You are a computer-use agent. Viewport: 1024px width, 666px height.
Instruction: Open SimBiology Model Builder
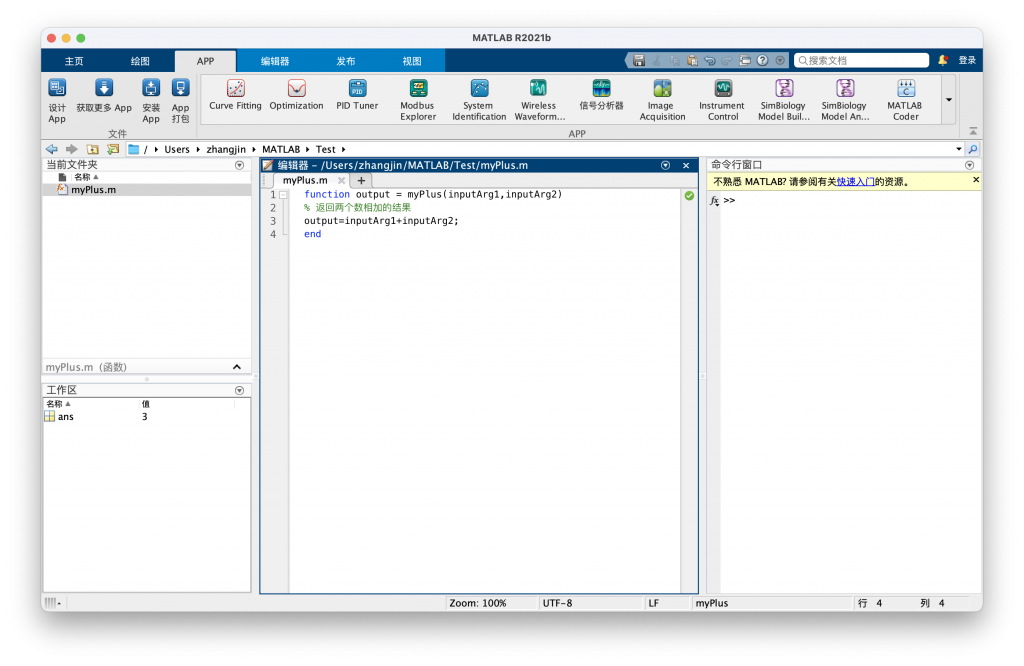[x=784, y=101]
